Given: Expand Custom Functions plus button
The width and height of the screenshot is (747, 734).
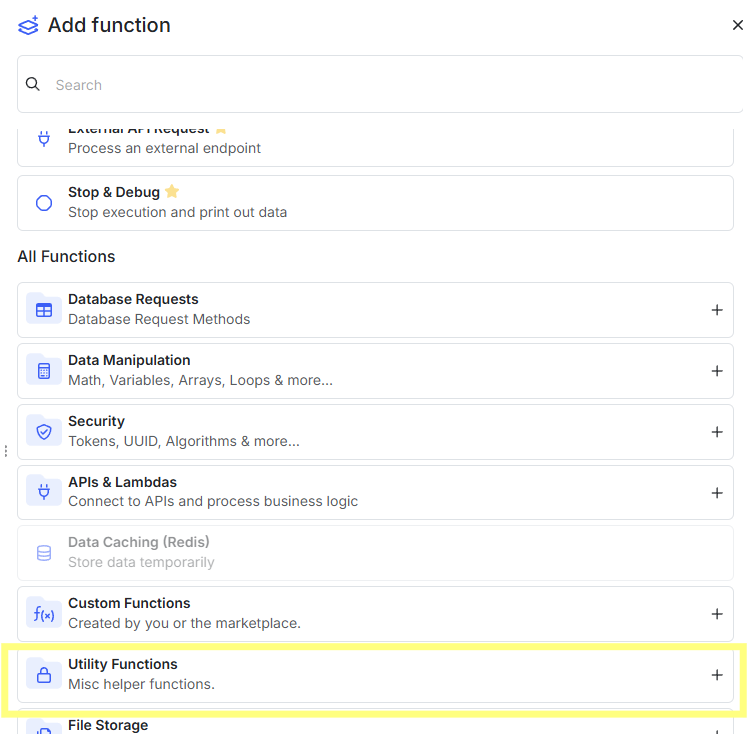Looking at the screenshot, I should [716, 614].
